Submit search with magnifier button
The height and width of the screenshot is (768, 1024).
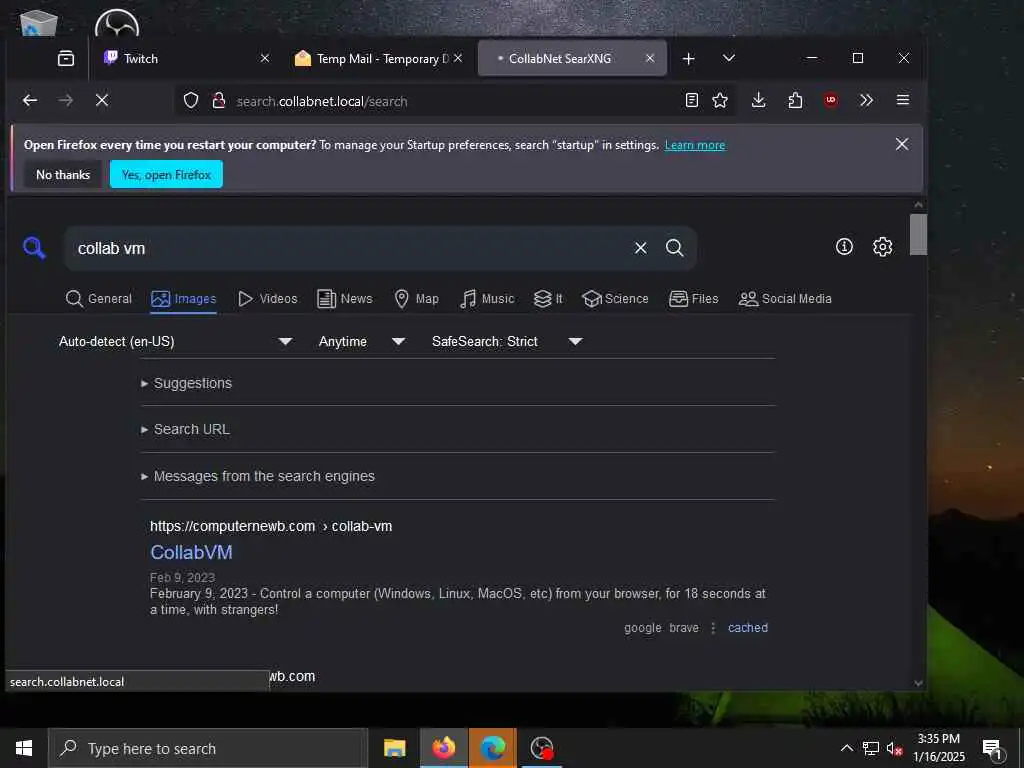pos(675,248)
